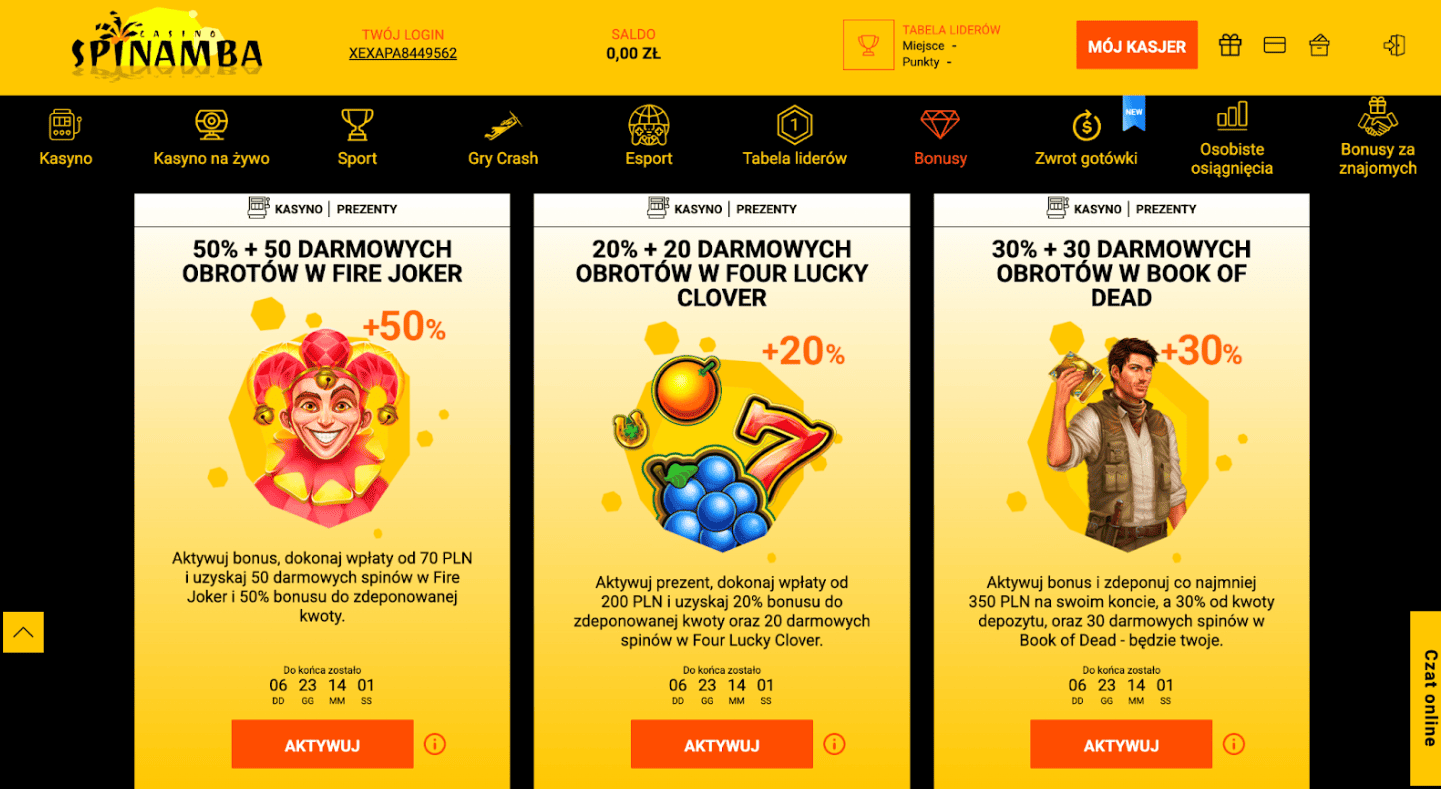Open the payment card icon in header
Viewport: 1441px width, 789px height.
point(1274,45)
